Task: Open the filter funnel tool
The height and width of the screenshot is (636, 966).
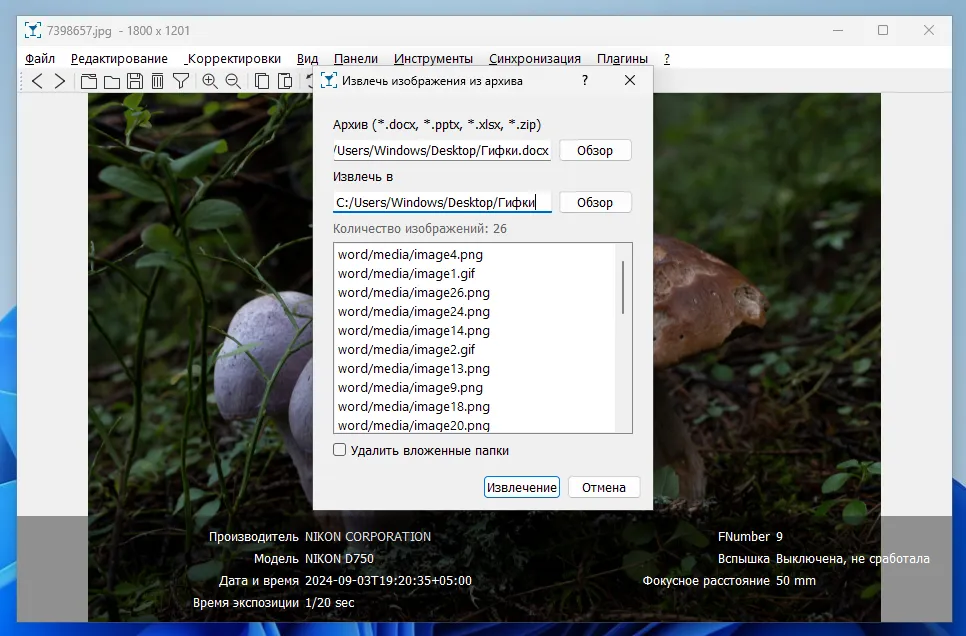Action: click(x=181, y=81)
